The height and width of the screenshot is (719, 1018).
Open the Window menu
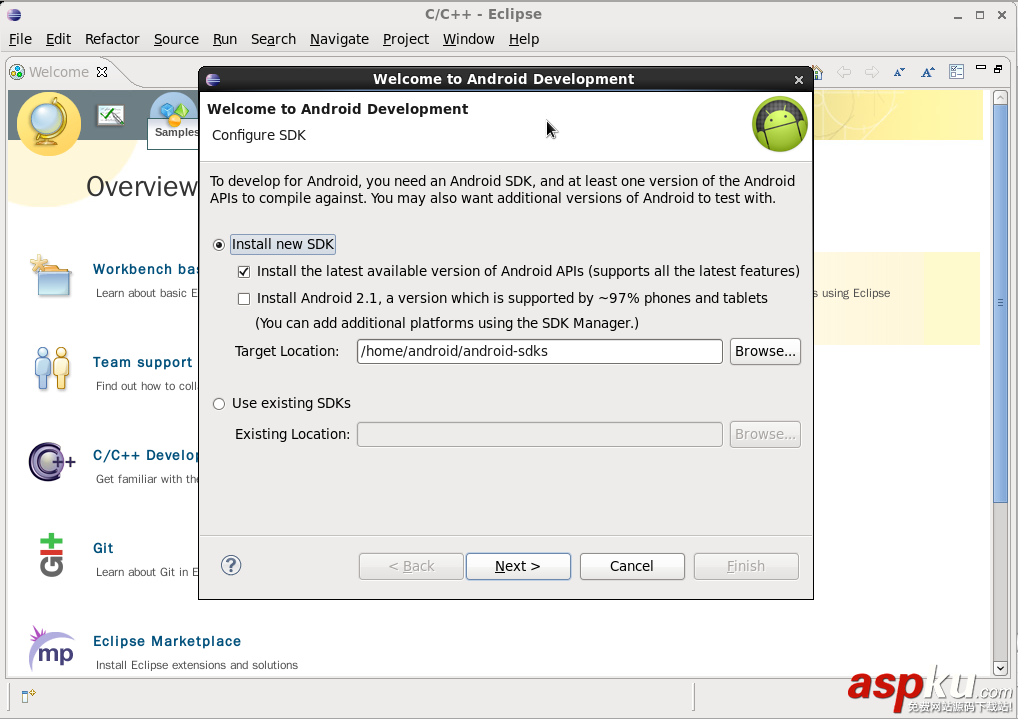[x=468, y=39]
